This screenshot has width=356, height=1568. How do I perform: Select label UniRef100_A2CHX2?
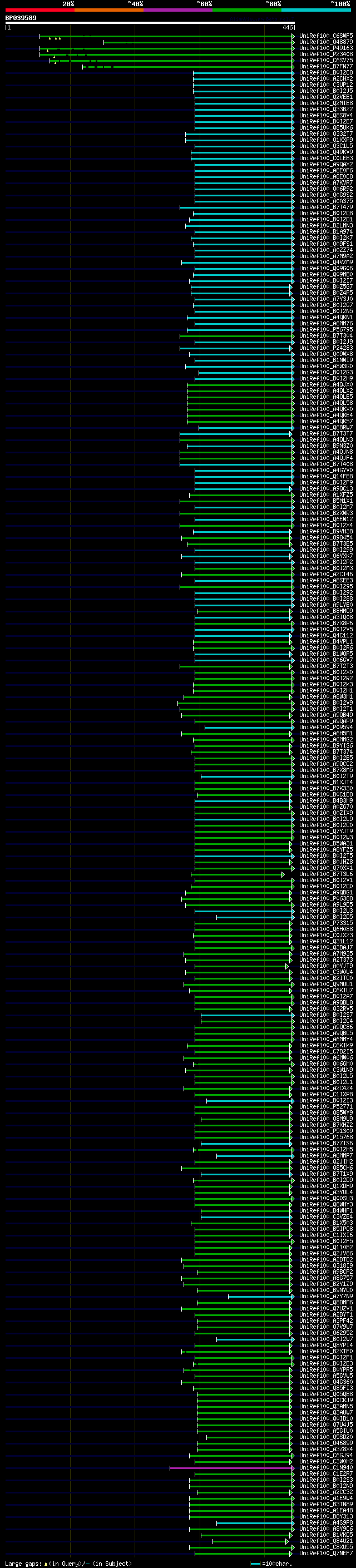coord(326,78)
